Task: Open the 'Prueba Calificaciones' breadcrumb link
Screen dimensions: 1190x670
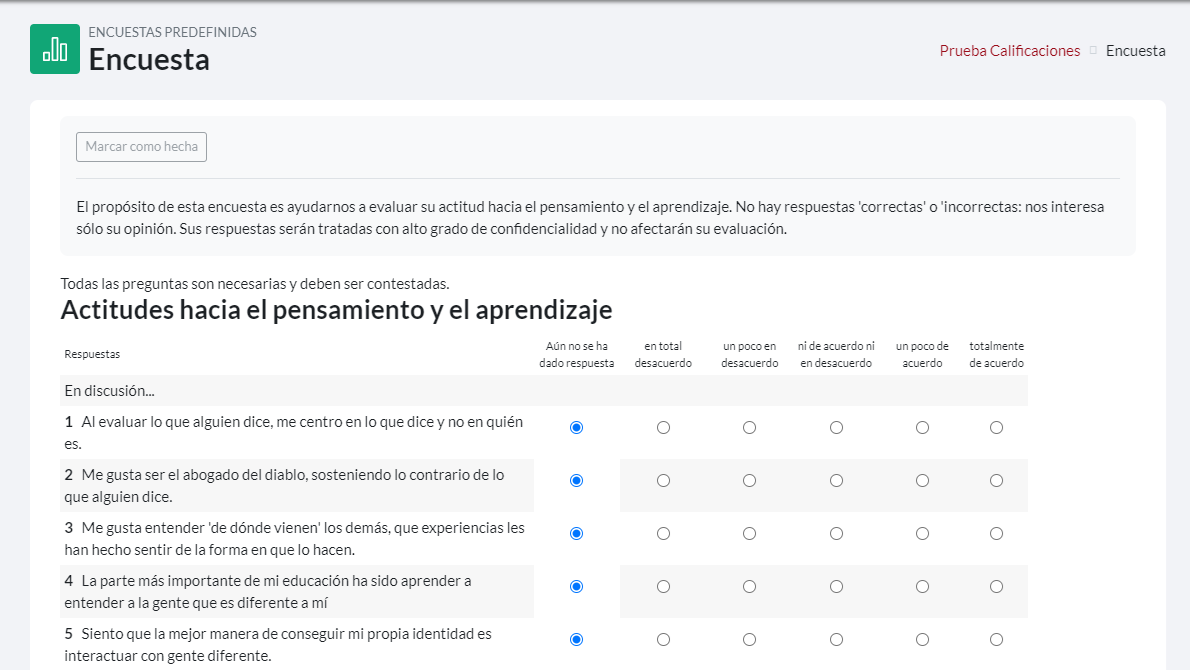Action: click(1009, 51)
